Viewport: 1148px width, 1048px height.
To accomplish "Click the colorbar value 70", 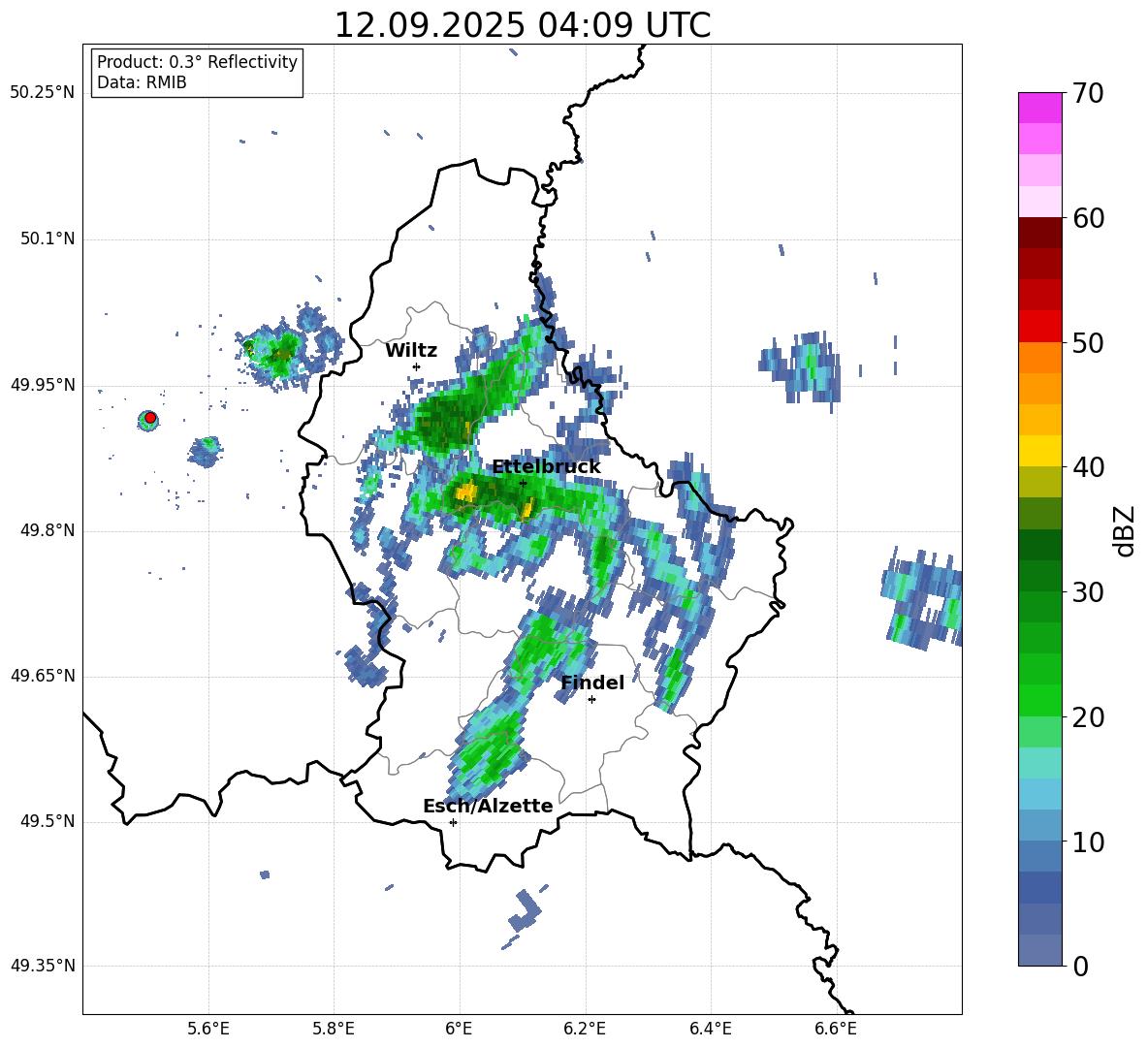I will (1088, 94).
